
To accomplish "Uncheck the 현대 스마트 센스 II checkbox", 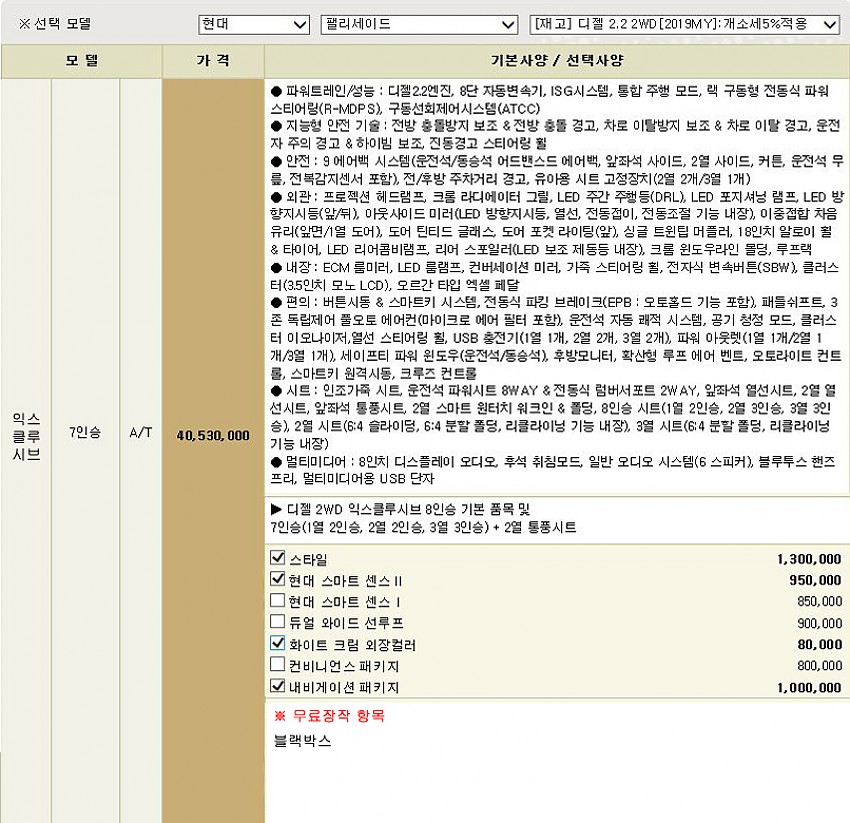I will (x=278, y=579).
